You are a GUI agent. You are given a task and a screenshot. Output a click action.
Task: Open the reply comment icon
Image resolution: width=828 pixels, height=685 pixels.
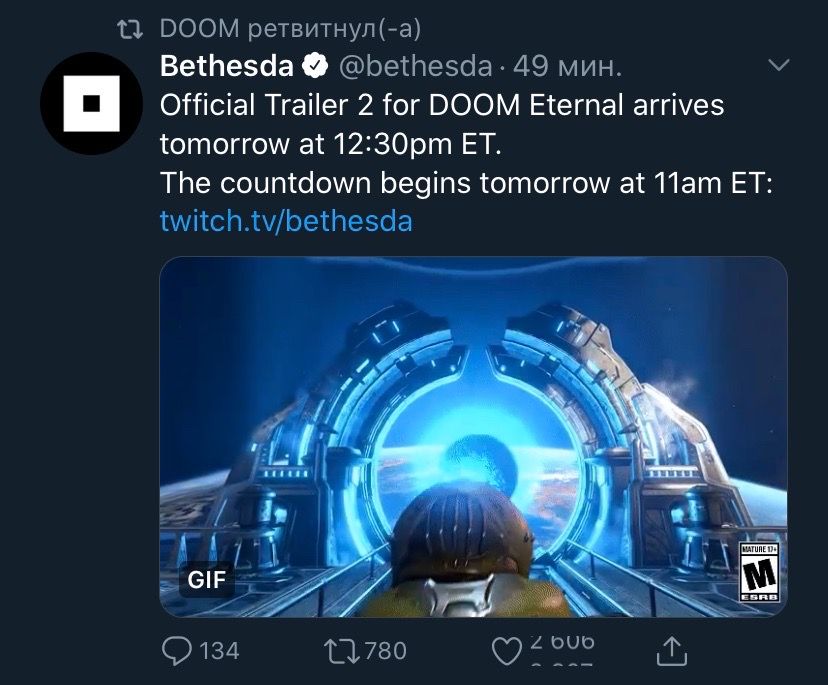point(176,651)
